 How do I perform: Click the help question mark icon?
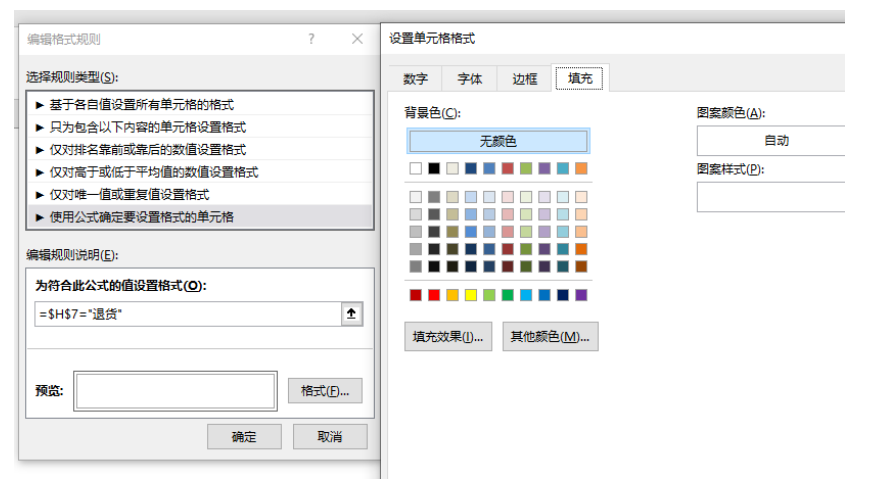tap(311, 39)
